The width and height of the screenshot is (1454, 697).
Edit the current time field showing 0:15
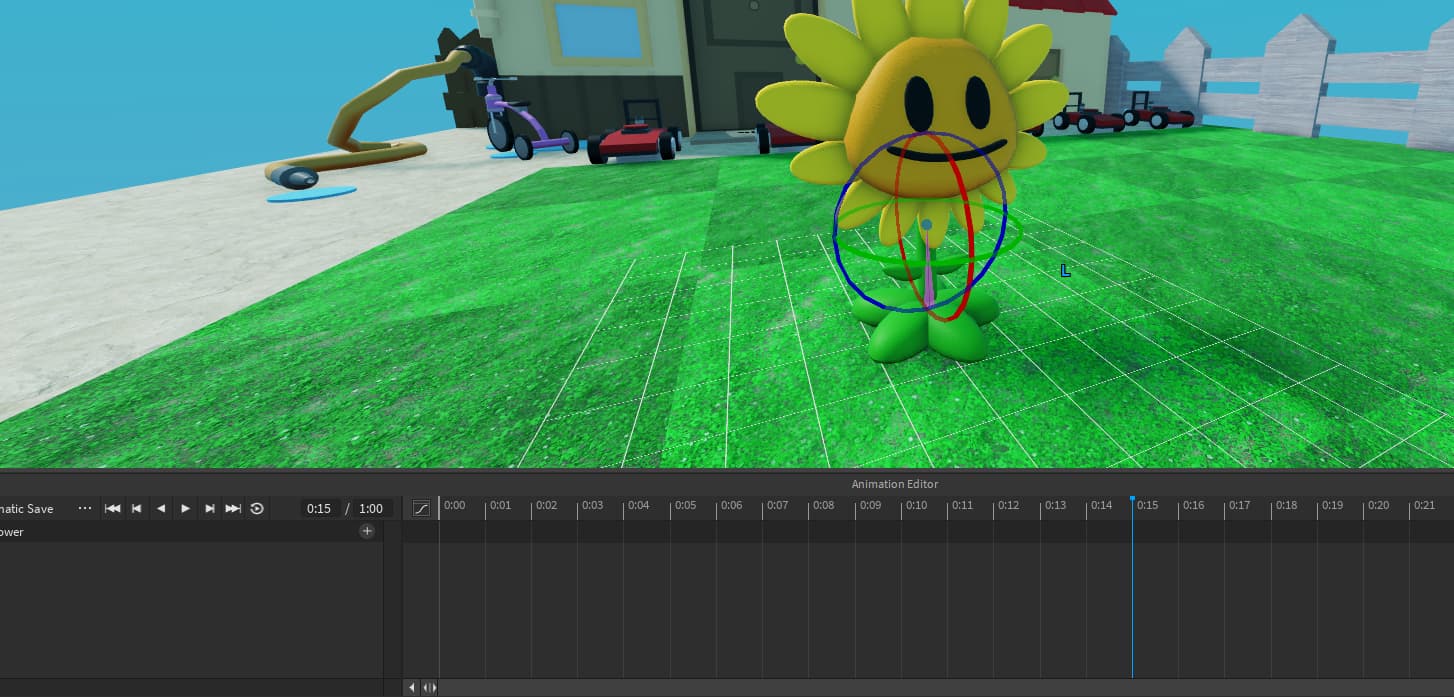tap(318, 508)
